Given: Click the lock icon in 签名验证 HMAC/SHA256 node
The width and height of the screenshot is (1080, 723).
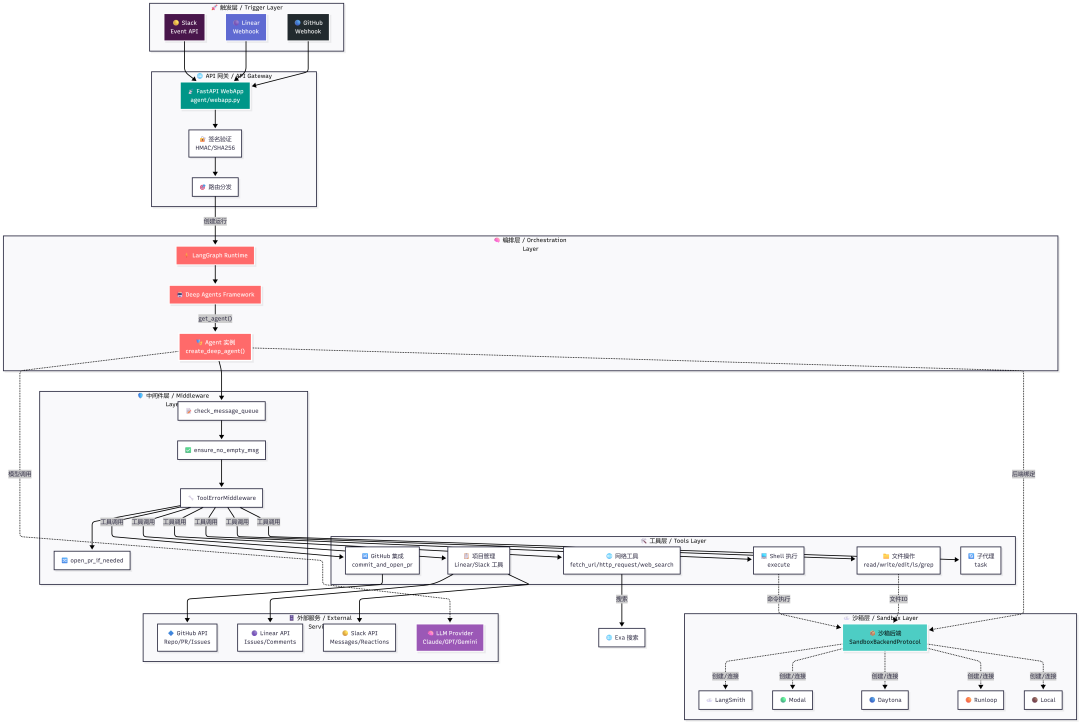Looking at the screenshot, I should [x=202, y=139].
